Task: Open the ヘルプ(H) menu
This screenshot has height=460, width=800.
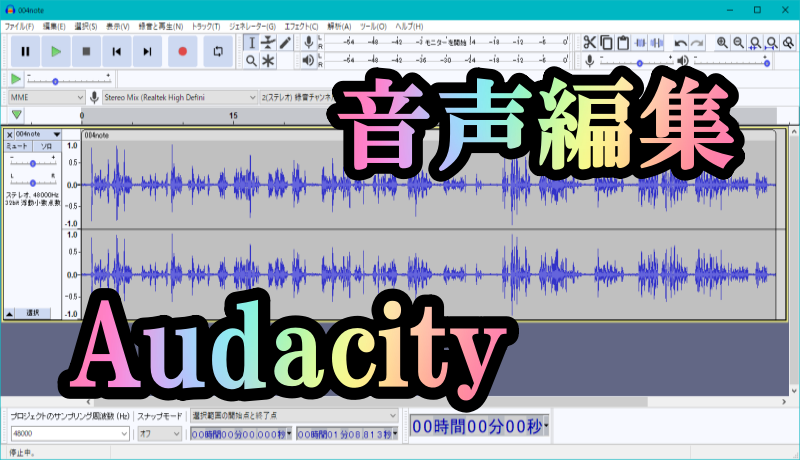Action: pos(409,26)
